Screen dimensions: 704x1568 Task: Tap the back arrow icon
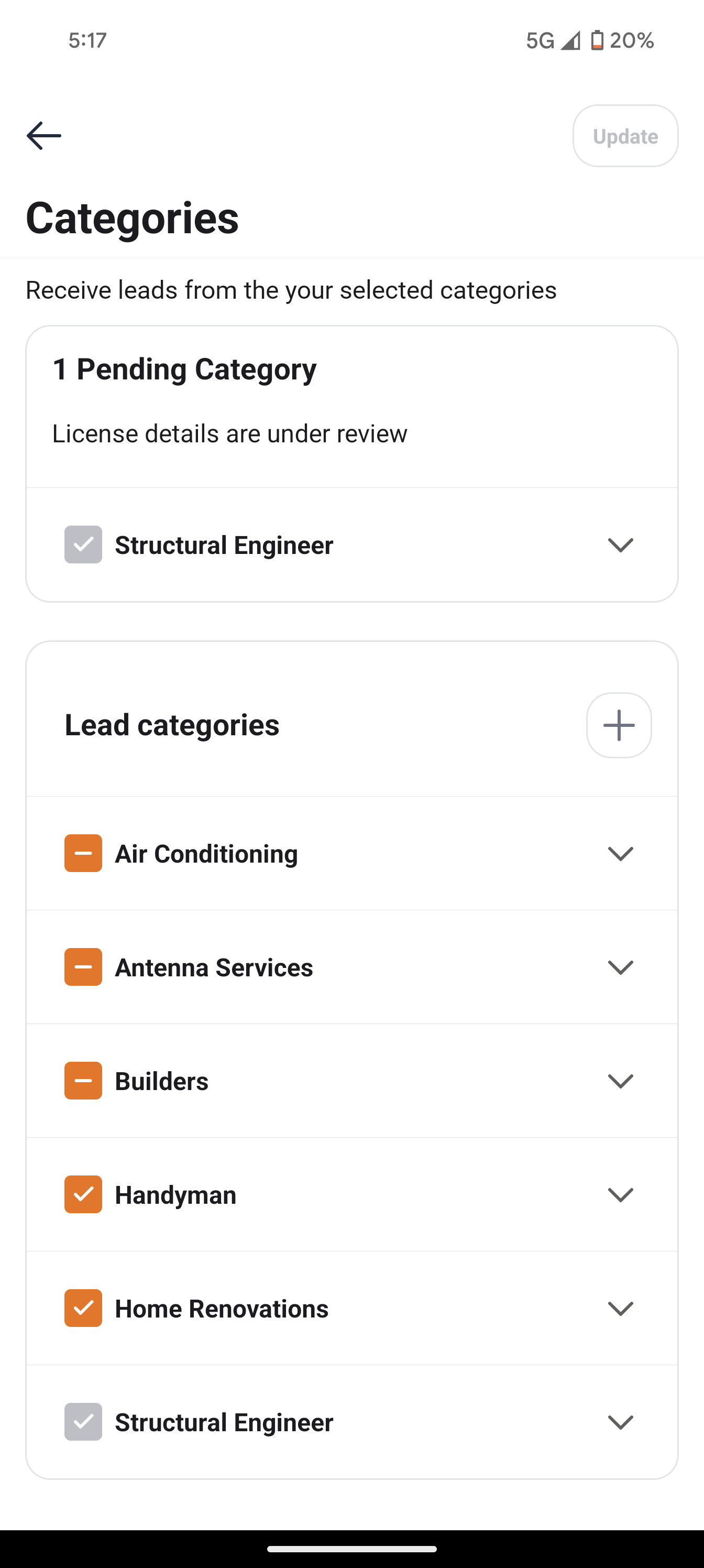point(44,135)
